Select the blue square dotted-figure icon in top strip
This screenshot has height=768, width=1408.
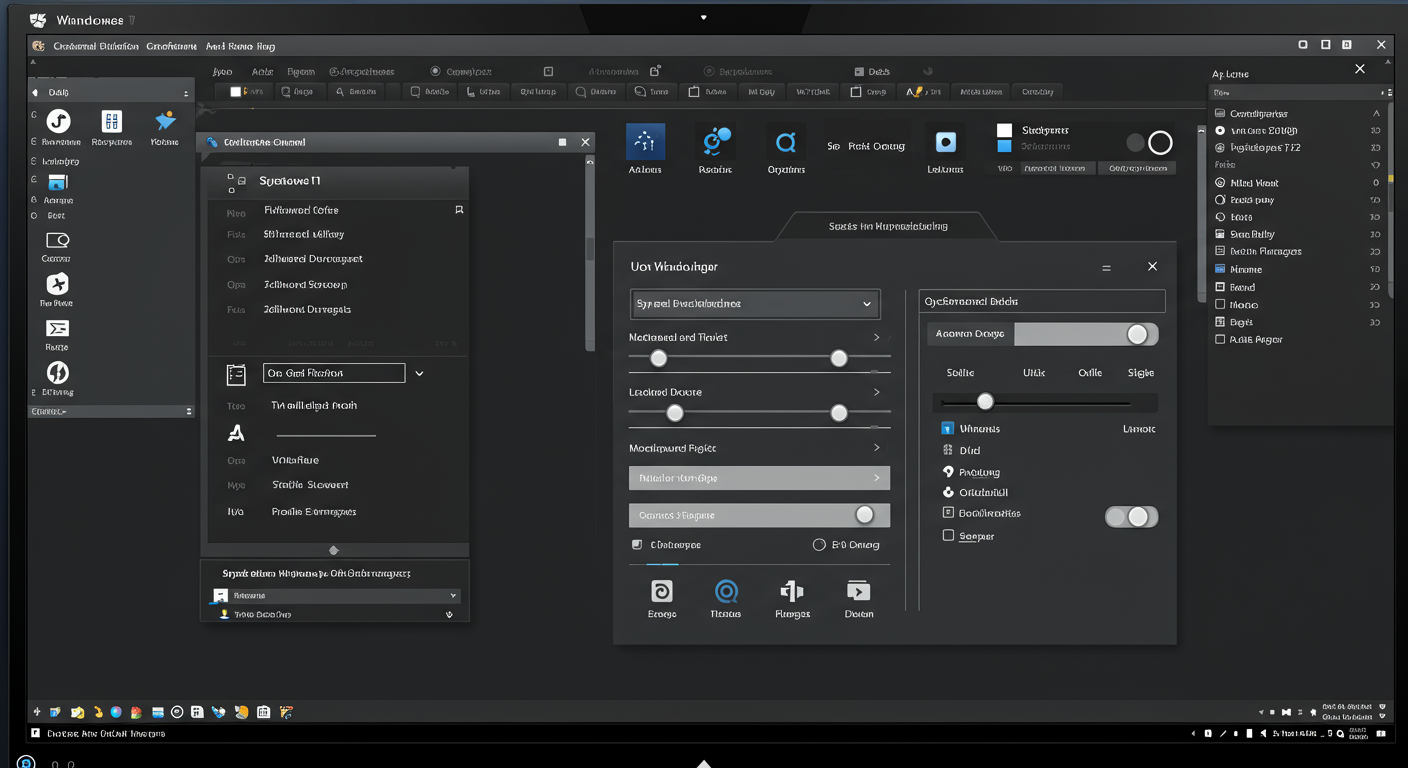click(645, 142)
